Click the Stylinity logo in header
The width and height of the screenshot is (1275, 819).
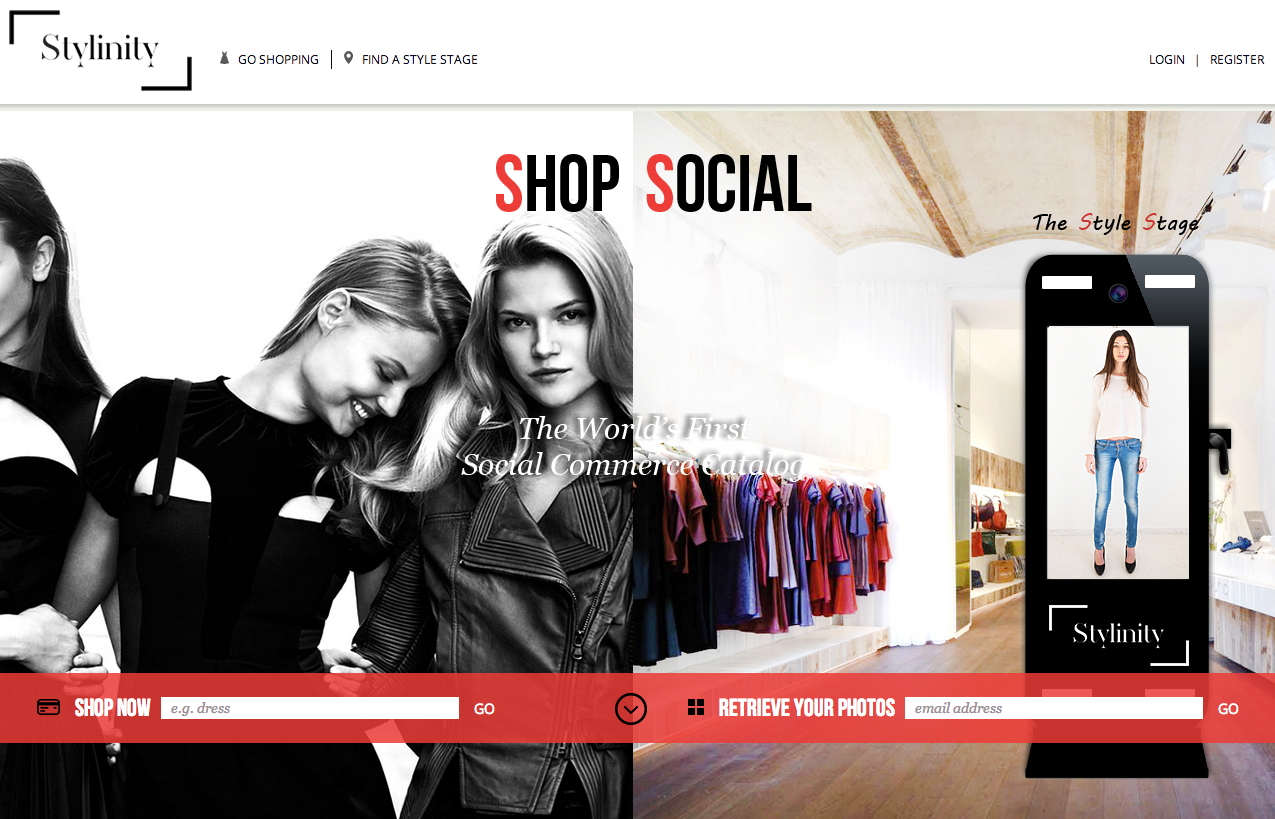(100, 50)
